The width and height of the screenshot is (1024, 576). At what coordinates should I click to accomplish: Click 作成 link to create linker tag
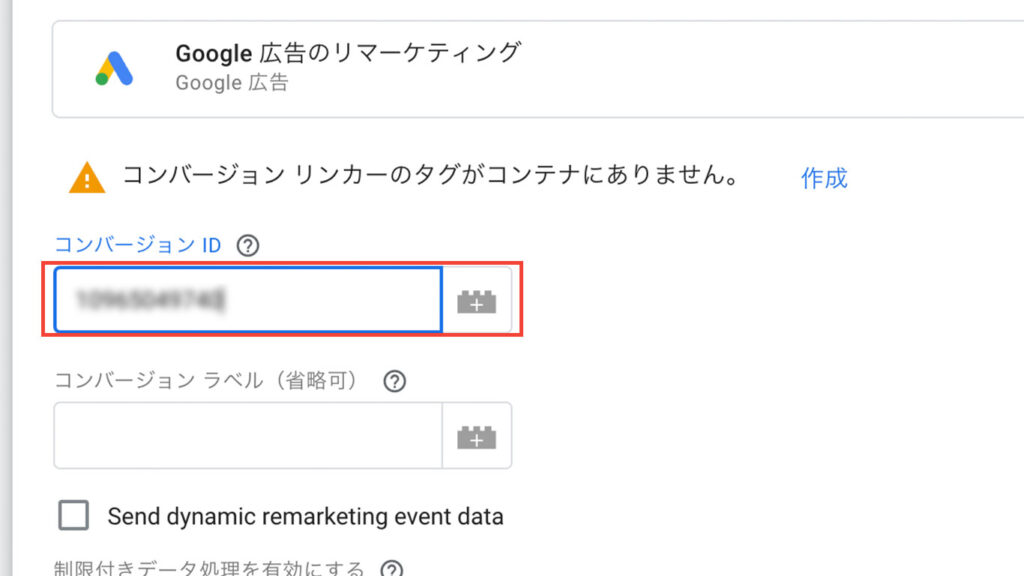pyautogui.click(x=824, y=178)
